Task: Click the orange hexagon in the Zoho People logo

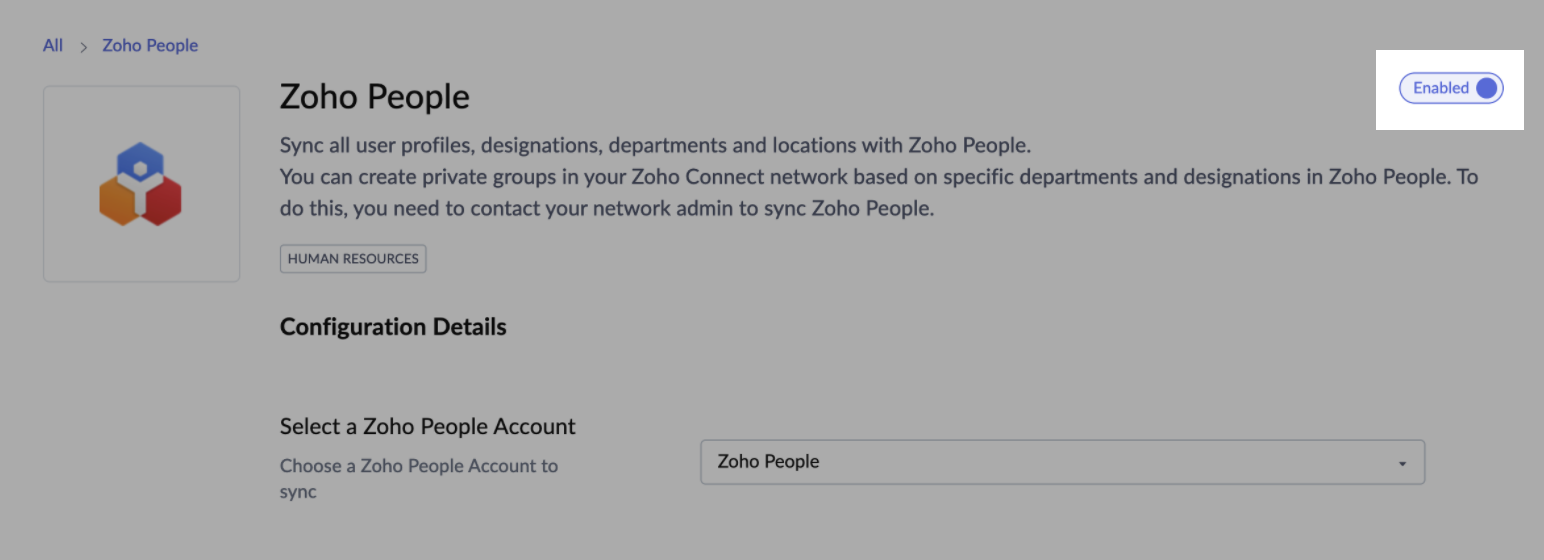Action: [117, 202]
